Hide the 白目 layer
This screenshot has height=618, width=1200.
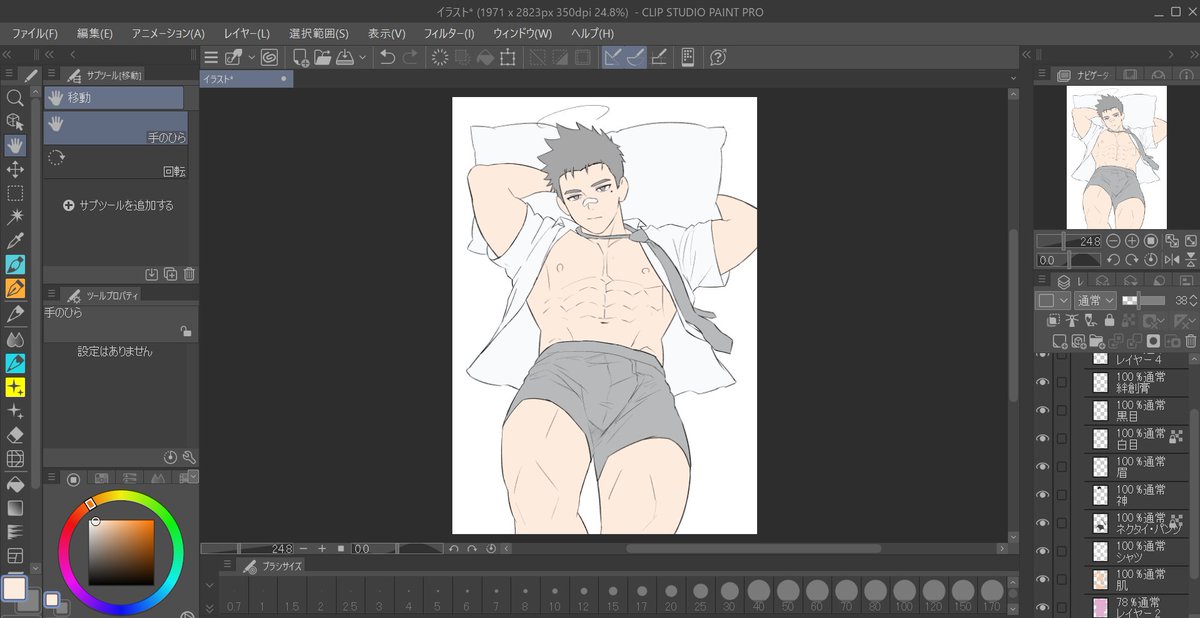pyautogui.click(x=1043, y=438)
